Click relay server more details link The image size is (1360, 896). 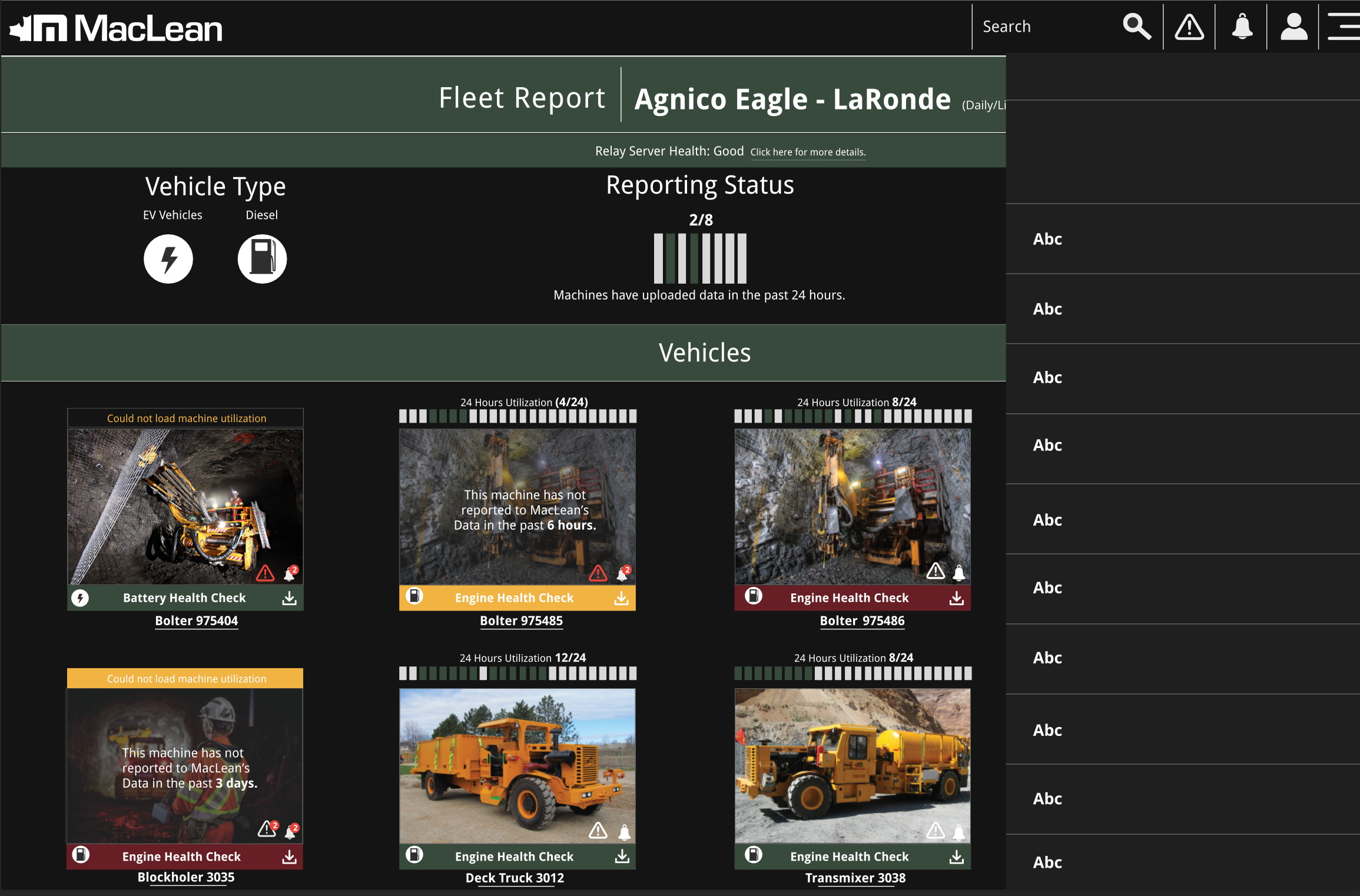(x=808, y=152)
